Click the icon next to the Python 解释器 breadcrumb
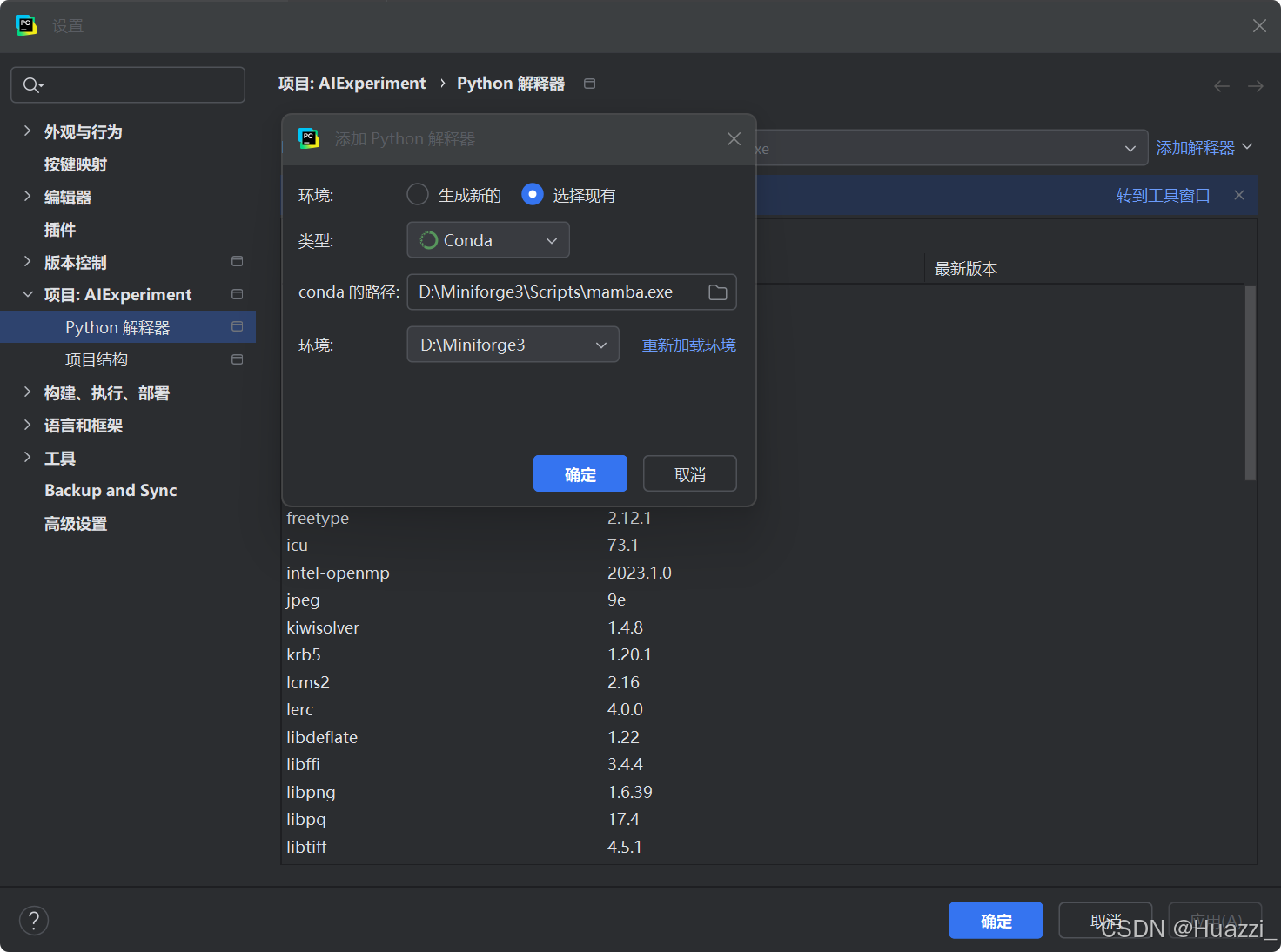 point(589,84)
